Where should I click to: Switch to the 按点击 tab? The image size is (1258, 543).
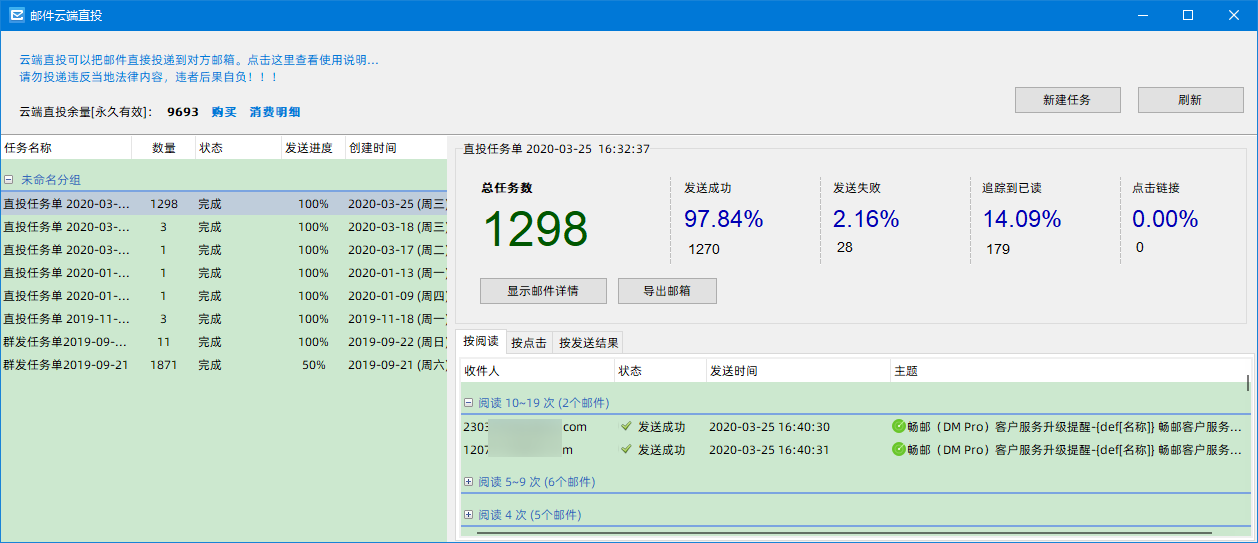[x=529, y=343]
